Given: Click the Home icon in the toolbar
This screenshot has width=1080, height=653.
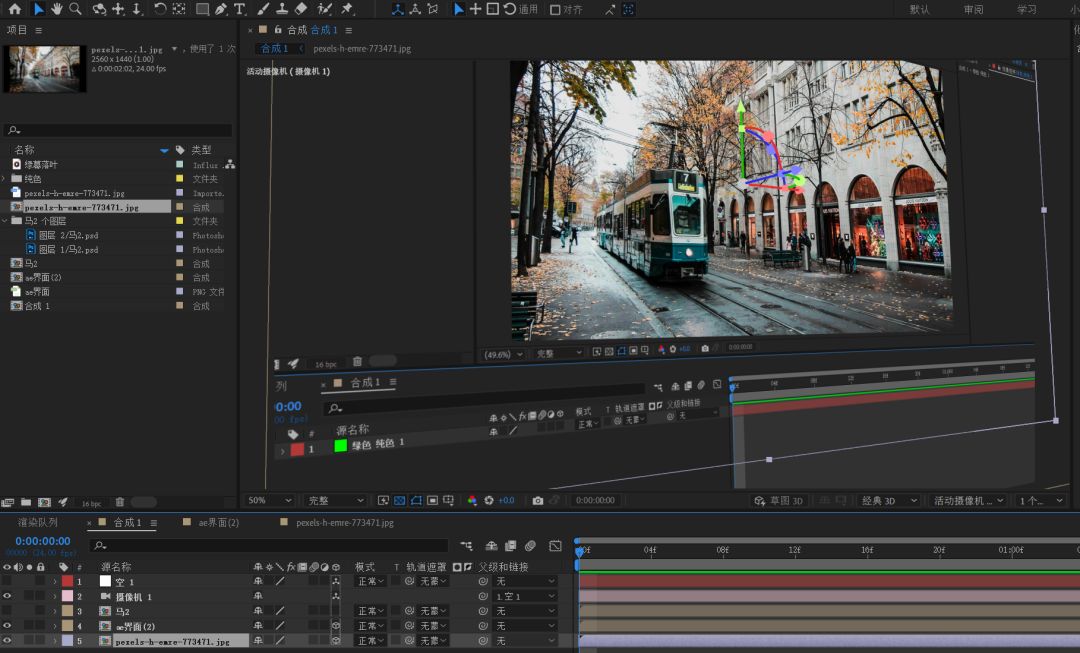Looking at the screenshot, I should (x=15, y=9).
